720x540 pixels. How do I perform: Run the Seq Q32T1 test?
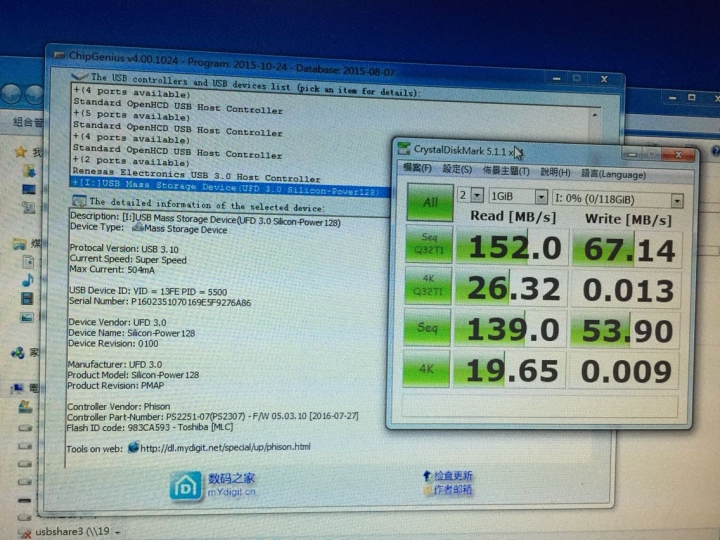tap(429, 243)
